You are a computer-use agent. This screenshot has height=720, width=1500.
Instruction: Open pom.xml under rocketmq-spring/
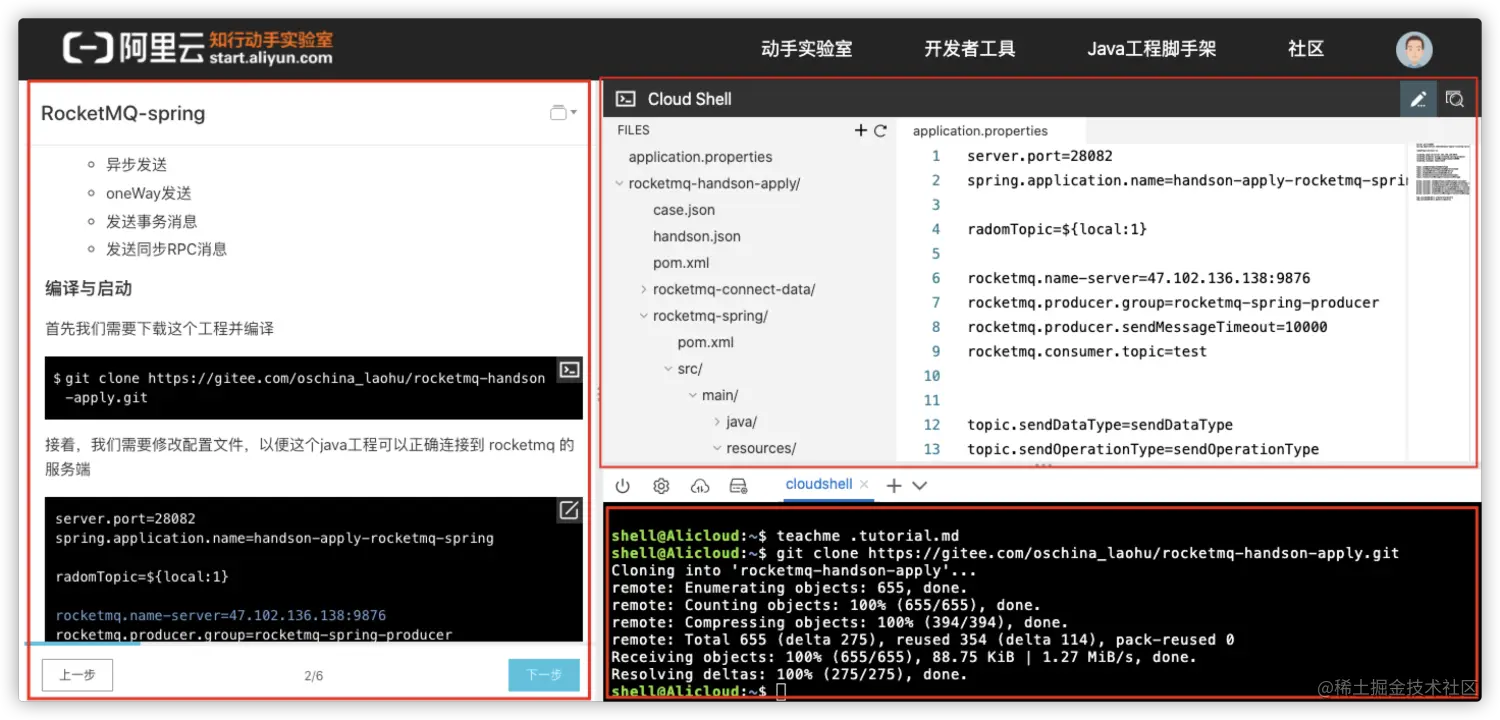click(x=706, y=342)
